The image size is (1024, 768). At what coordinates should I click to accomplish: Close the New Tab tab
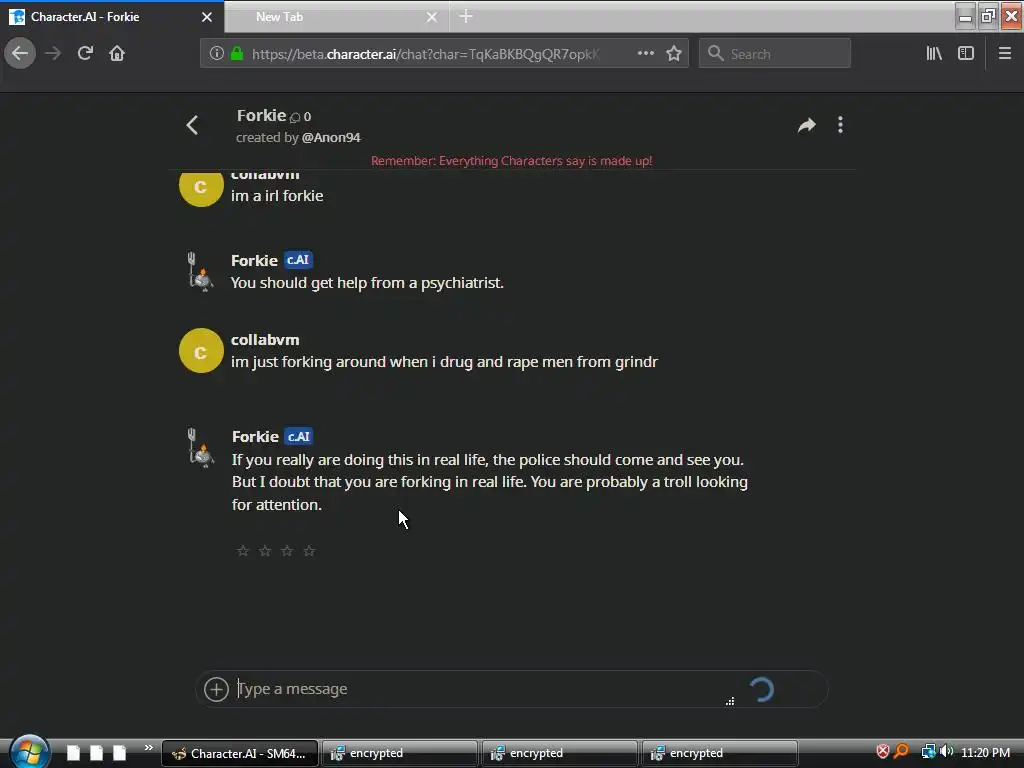point(432,17)
